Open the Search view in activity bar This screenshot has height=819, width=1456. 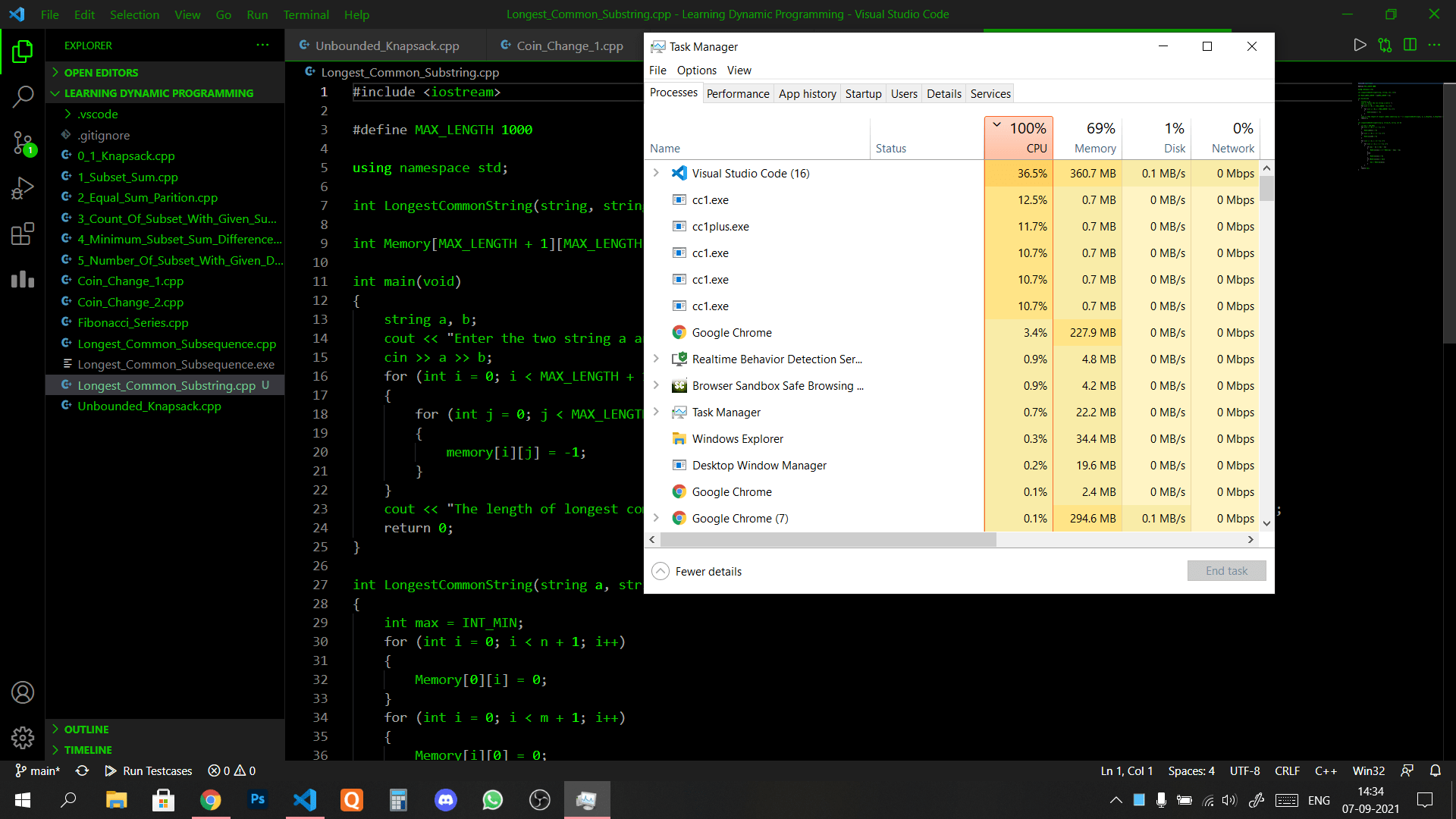point(23,96)
